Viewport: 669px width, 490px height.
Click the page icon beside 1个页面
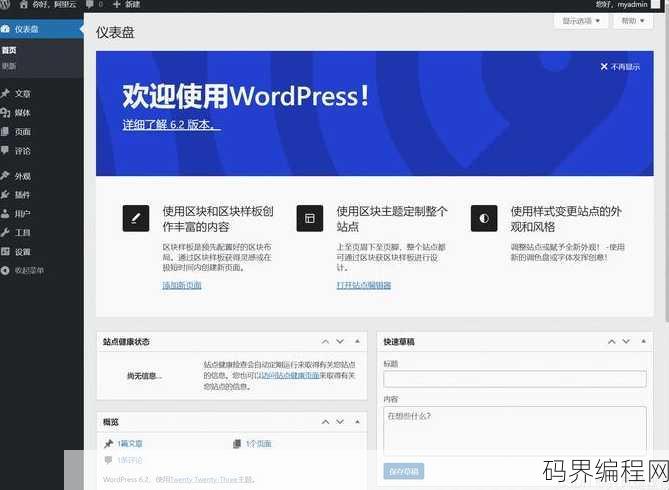[x=237, y=444]
